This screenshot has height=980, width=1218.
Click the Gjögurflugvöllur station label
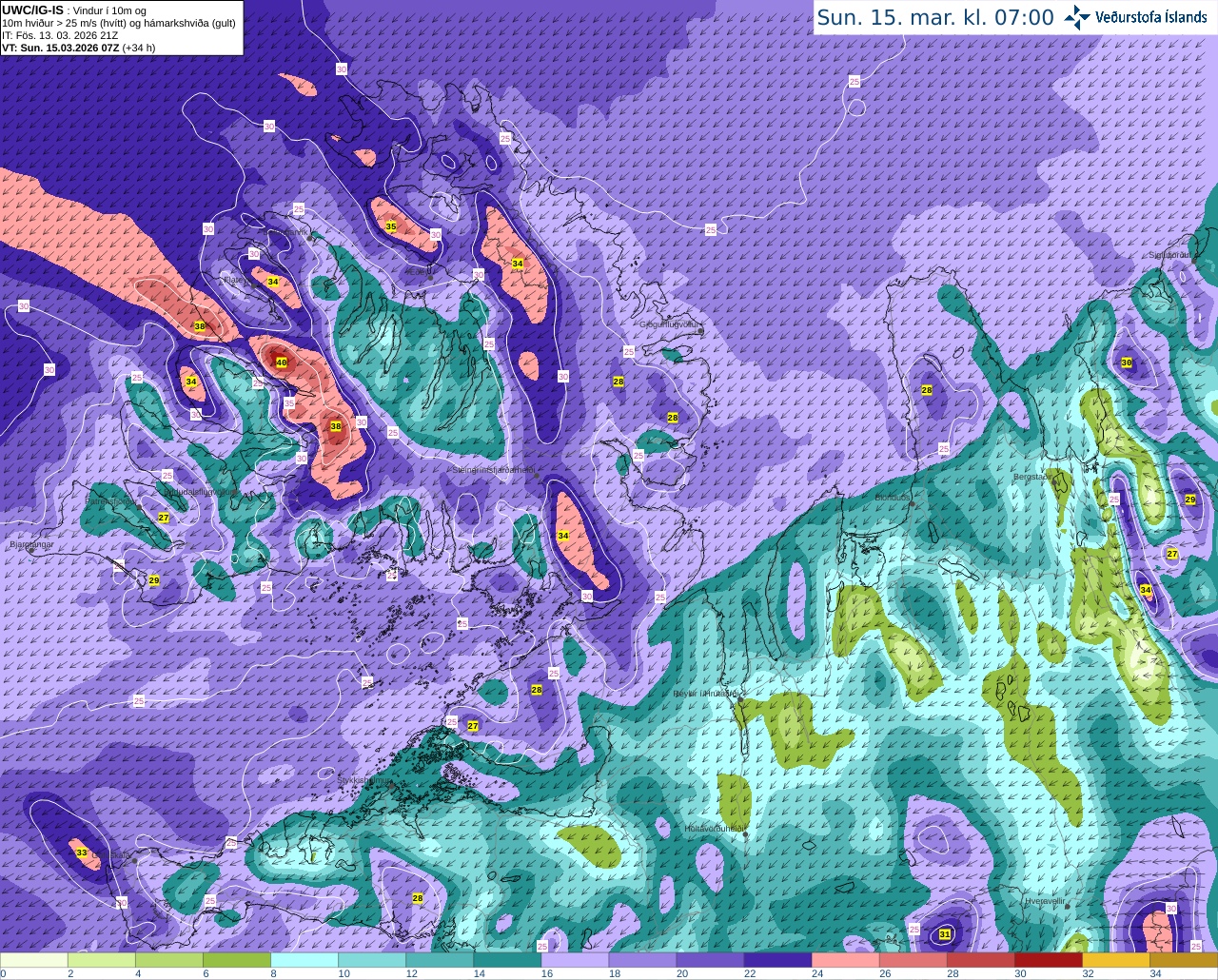670,324
